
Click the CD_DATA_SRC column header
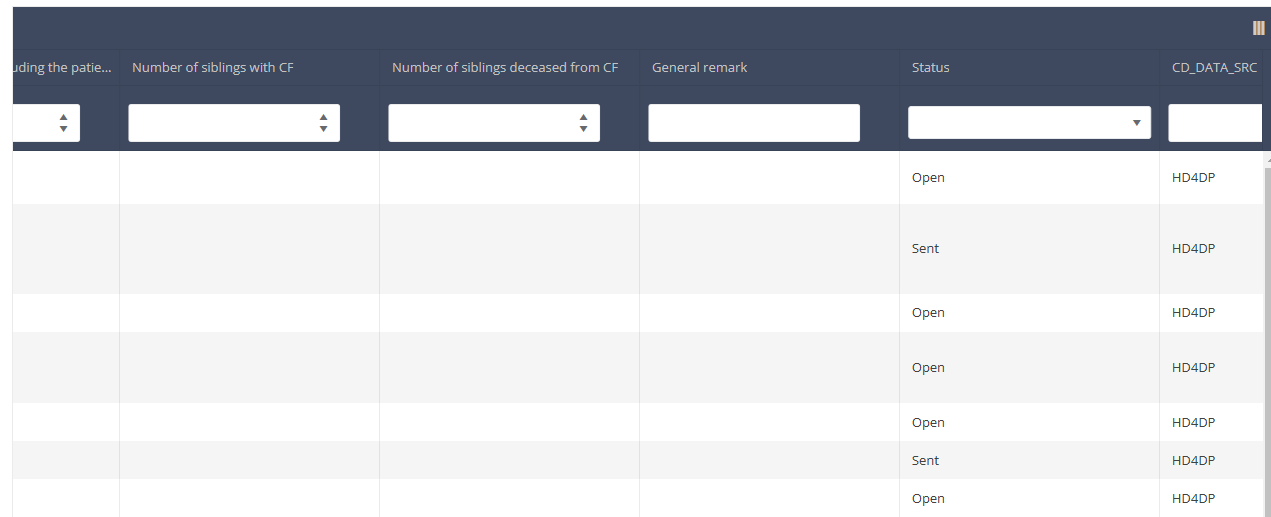point(1214,68)
